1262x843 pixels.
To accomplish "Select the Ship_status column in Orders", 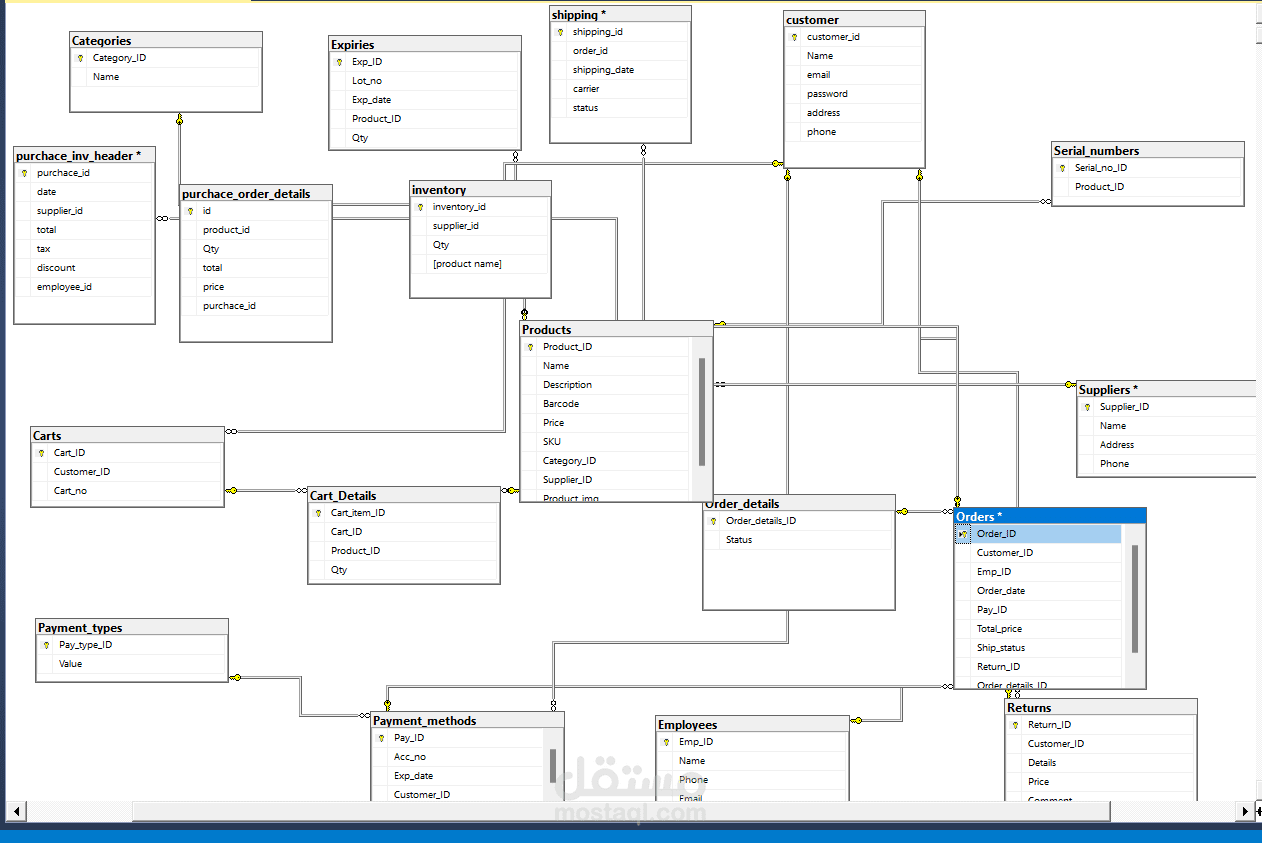I will pos(1038,648).
